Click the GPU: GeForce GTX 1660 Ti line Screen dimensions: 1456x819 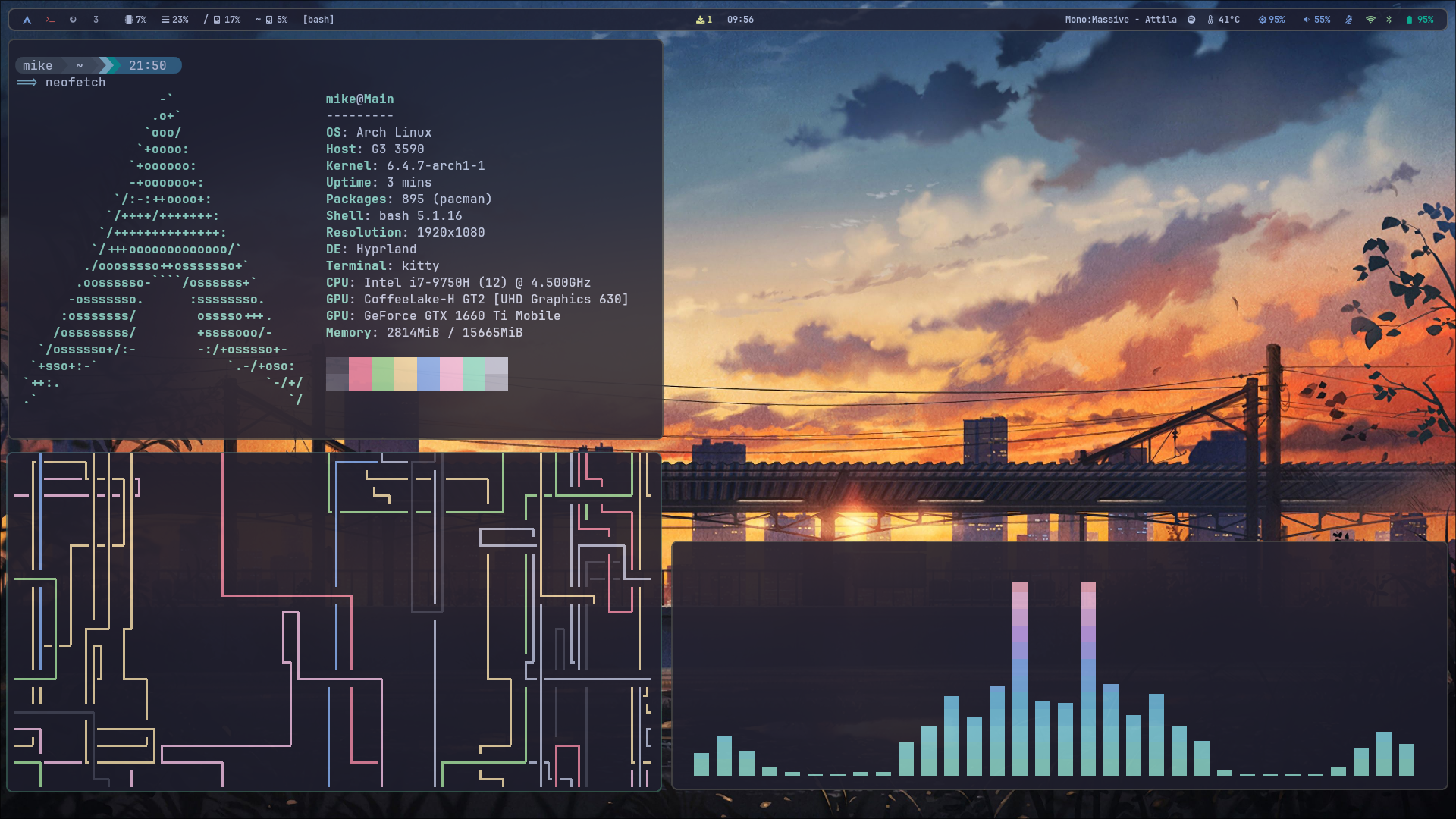443,316
